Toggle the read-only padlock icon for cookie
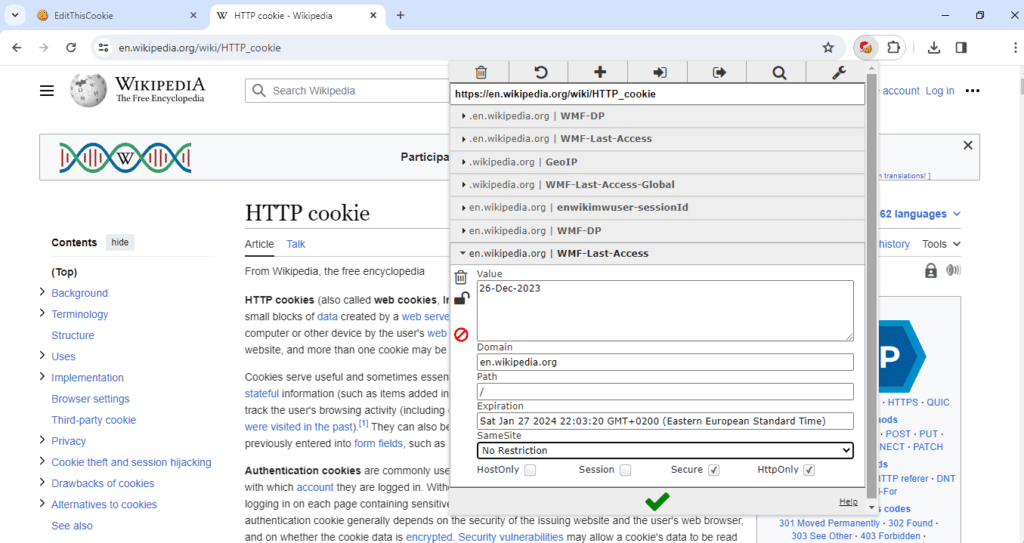The width and height of the screenshot is (1024, 543). tap(461, 299)
